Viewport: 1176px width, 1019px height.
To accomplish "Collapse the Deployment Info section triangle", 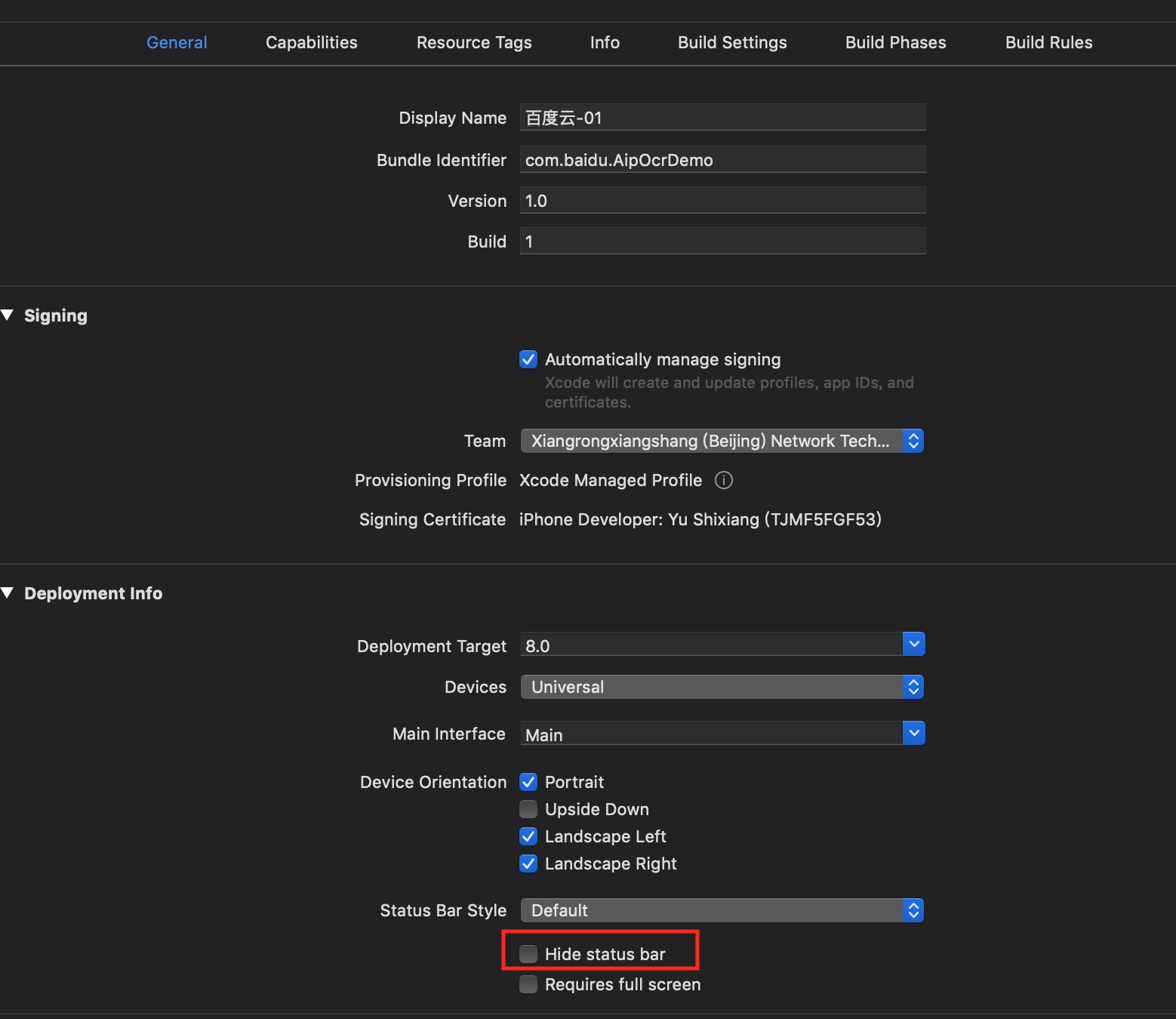I will pyautogui.click(x=8, y=593).
